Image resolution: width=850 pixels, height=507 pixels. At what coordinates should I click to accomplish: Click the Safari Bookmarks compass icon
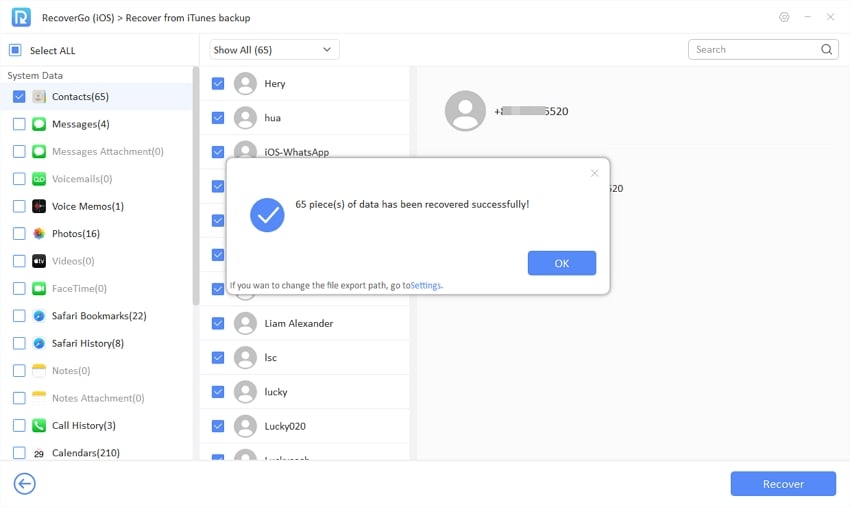39,316
